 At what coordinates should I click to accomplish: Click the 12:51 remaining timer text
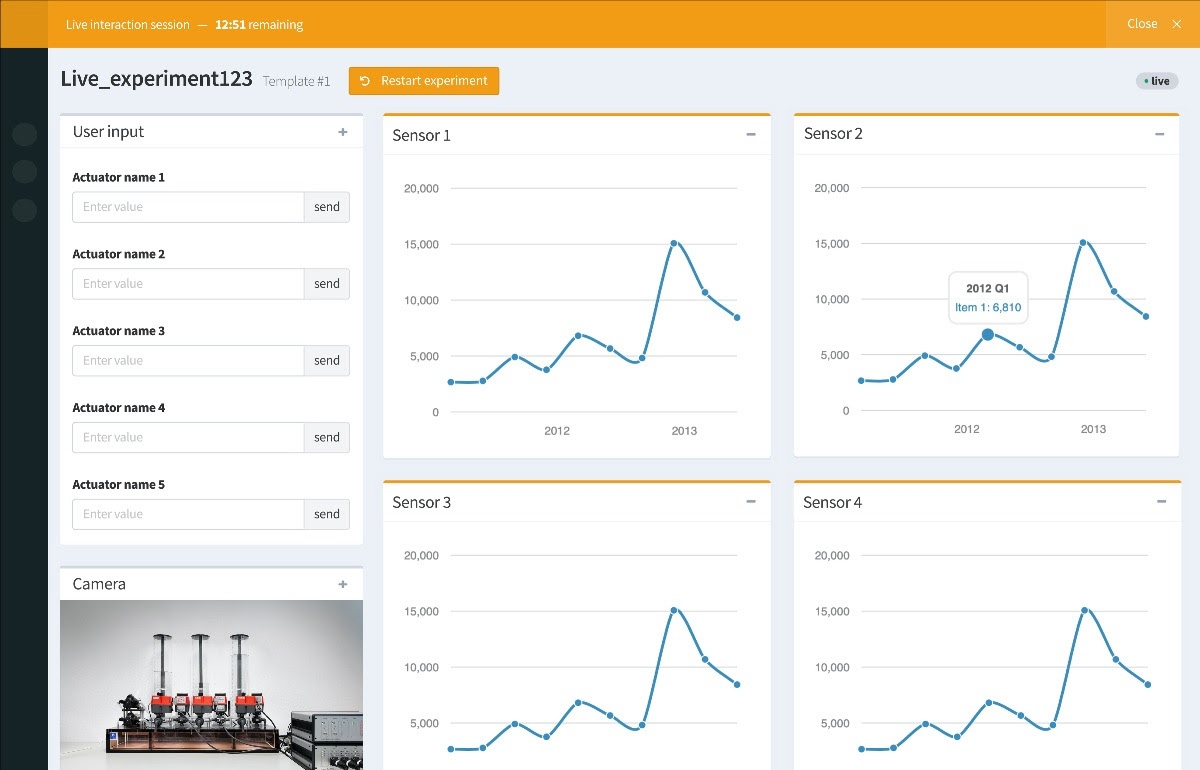[259, 24]
